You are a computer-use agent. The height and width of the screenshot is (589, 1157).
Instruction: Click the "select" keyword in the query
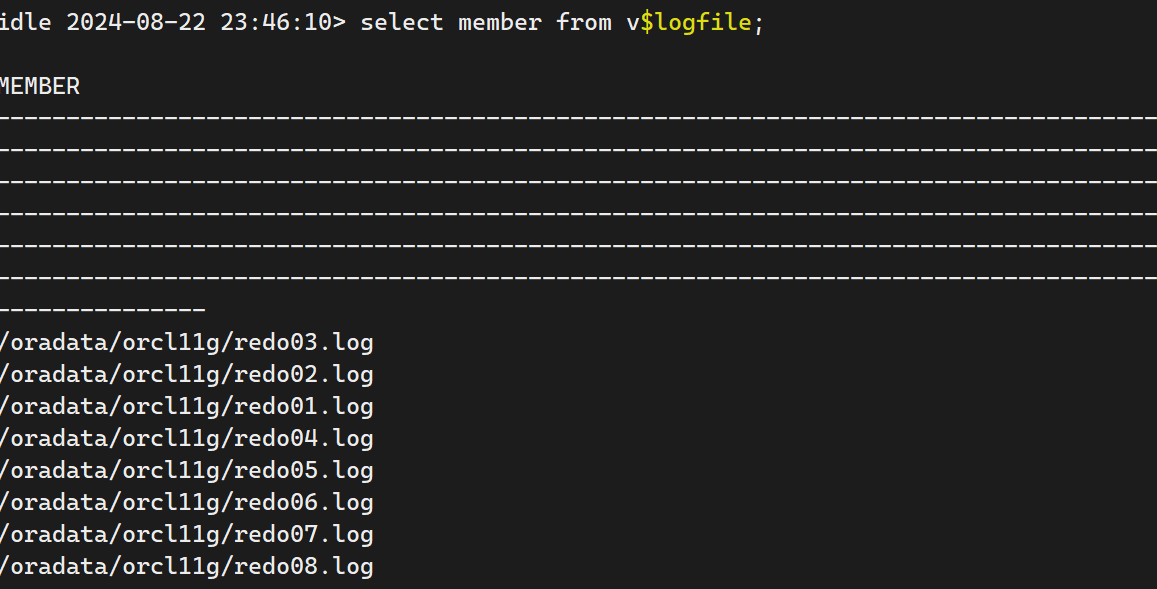point(402,22)
